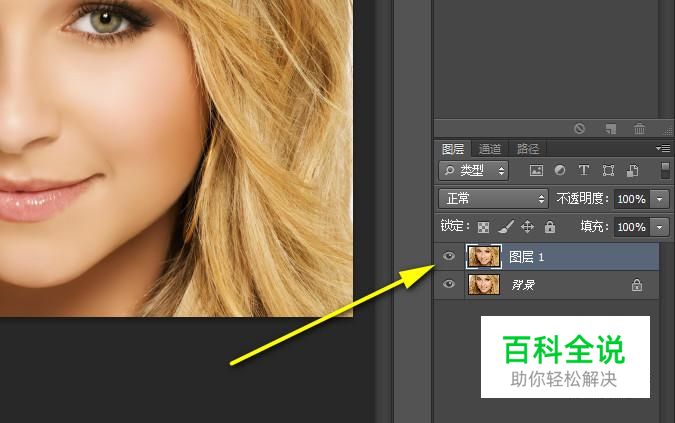Click the trash icon above the Layers panel

click(639, 128)
